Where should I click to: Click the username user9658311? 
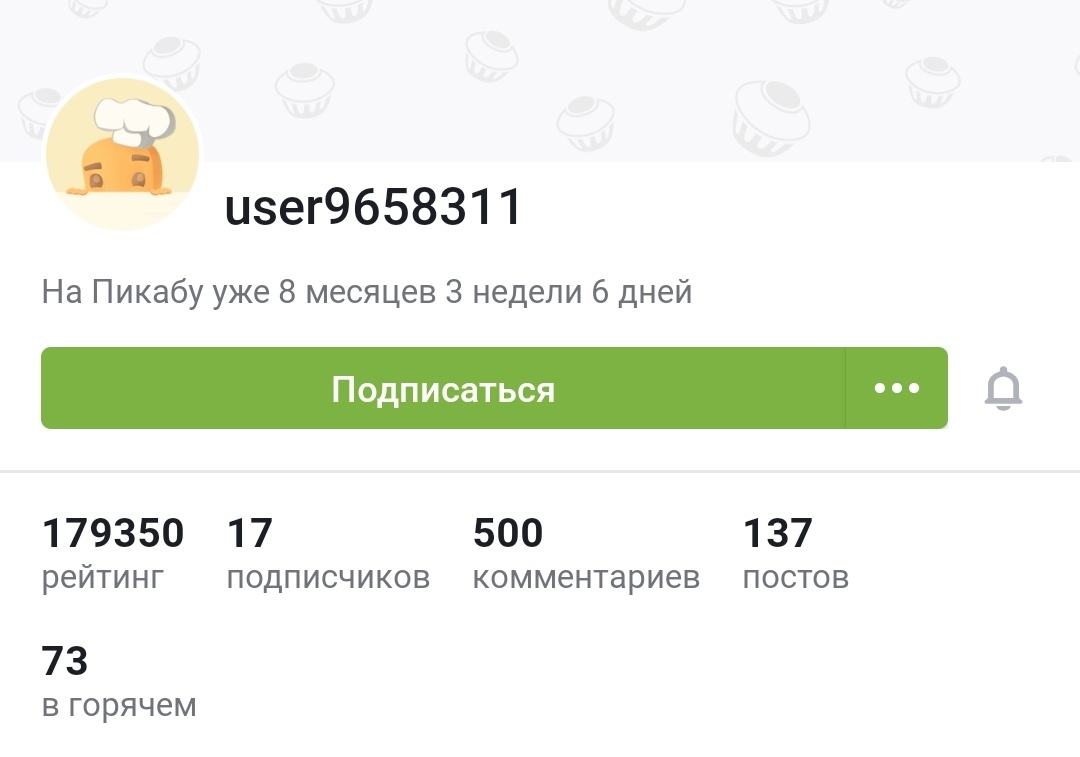(374, 208)
